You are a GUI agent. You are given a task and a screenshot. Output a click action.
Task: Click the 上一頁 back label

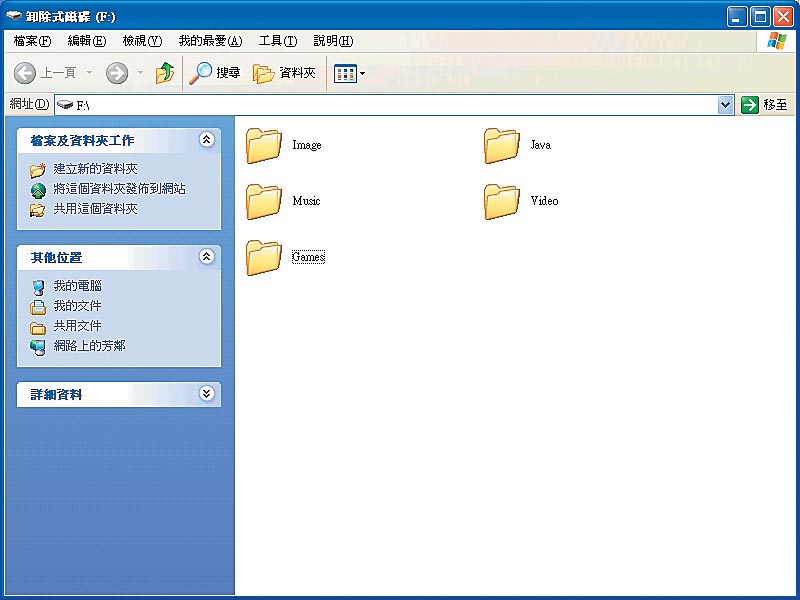tap(58, 73)
